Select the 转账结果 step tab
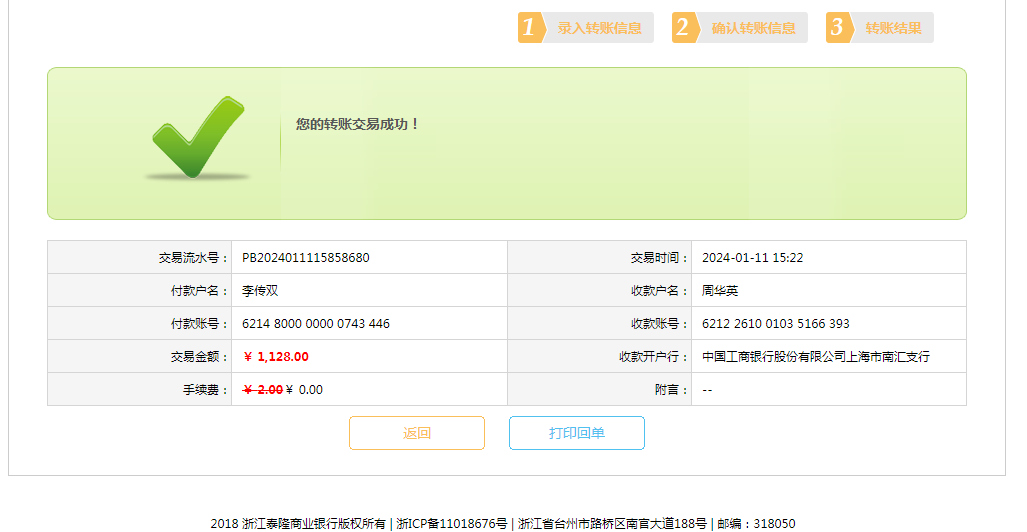Image resolution: width=1027 pixels, height=532 pixels. click(893, 28)
